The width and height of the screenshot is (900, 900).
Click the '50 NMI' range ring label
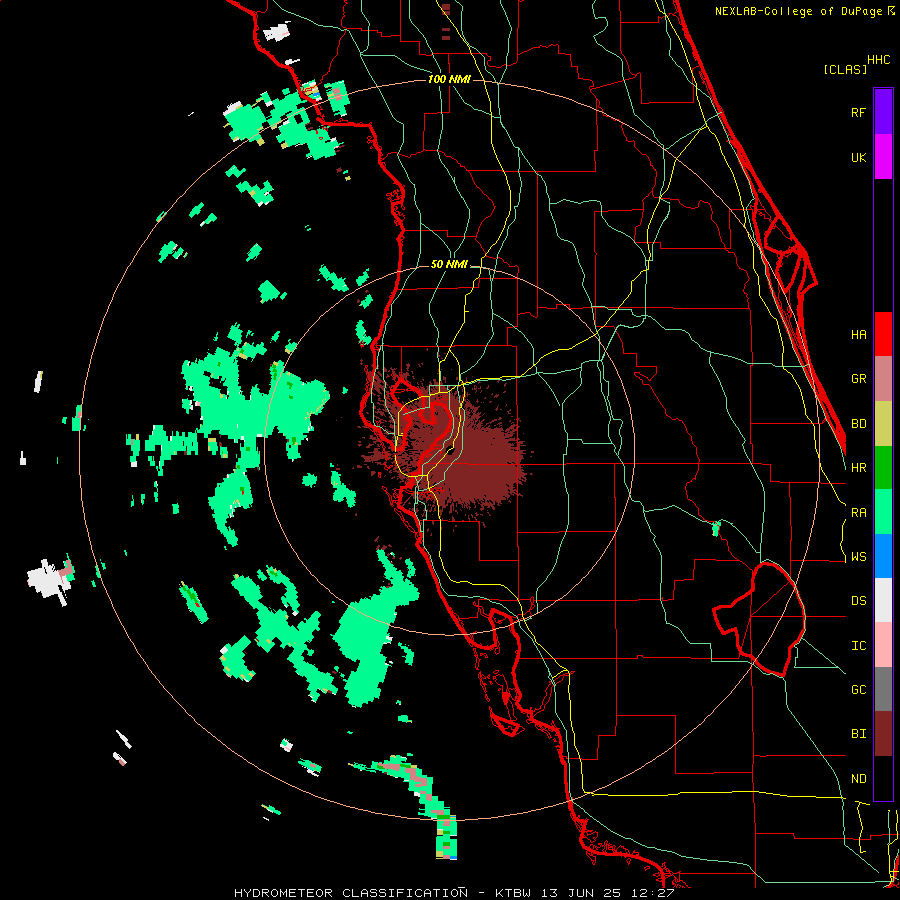click(x=449, y=264)
